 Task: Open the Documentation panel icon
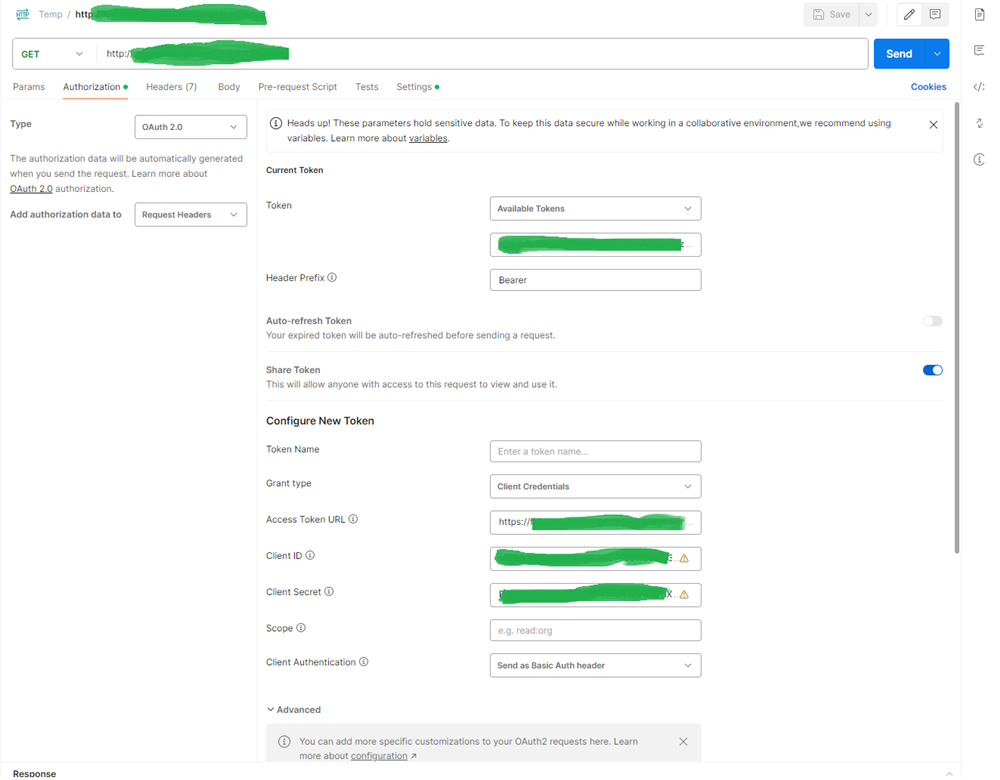point(980,14)
